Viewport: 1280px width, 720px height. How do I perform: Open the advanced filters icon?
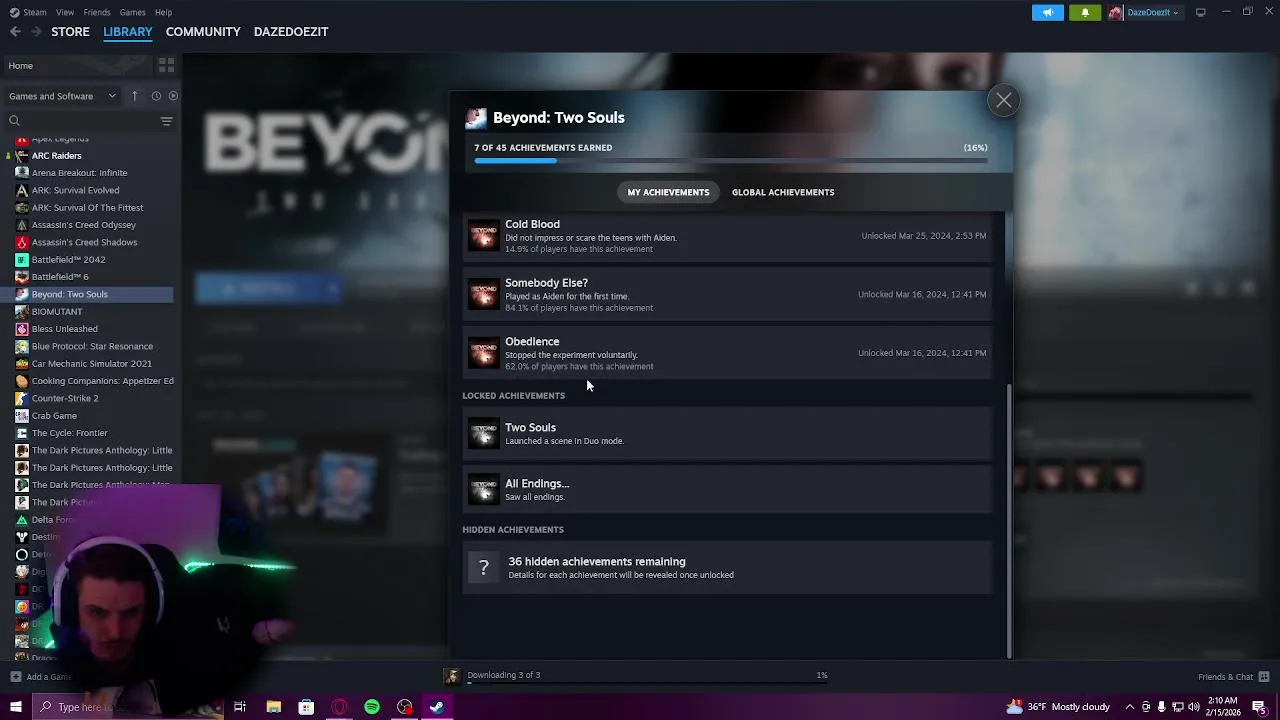click(166, 121)
